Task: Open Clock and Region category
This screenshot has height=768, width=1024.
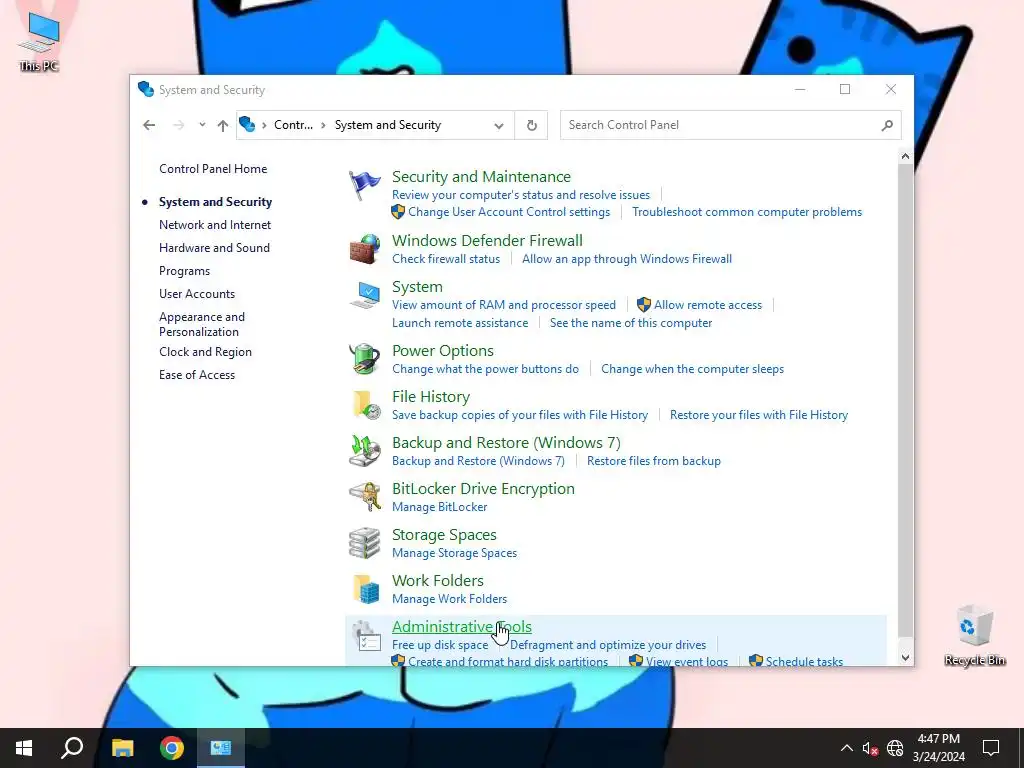Action: (x=205, y=352)
